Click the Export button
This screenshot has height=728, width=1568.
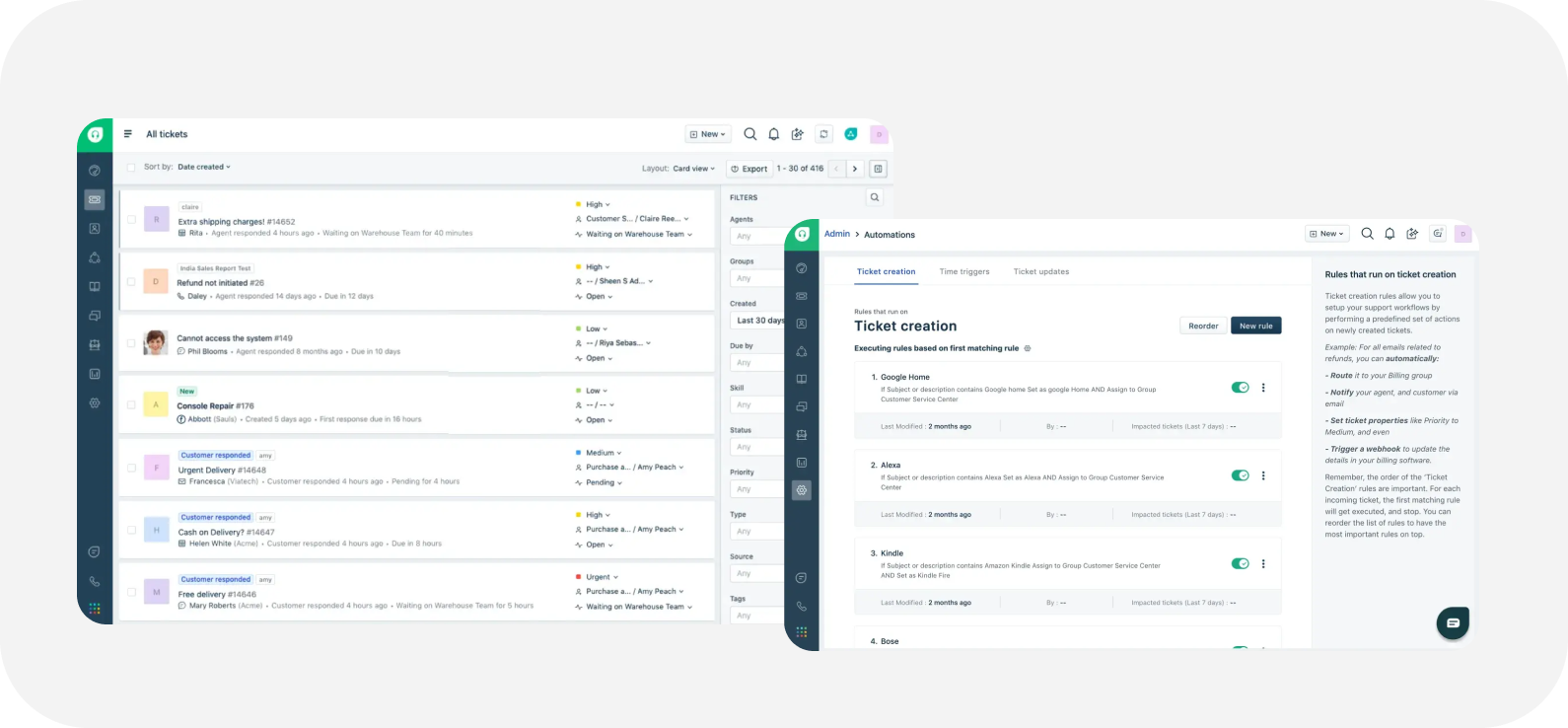748,169
